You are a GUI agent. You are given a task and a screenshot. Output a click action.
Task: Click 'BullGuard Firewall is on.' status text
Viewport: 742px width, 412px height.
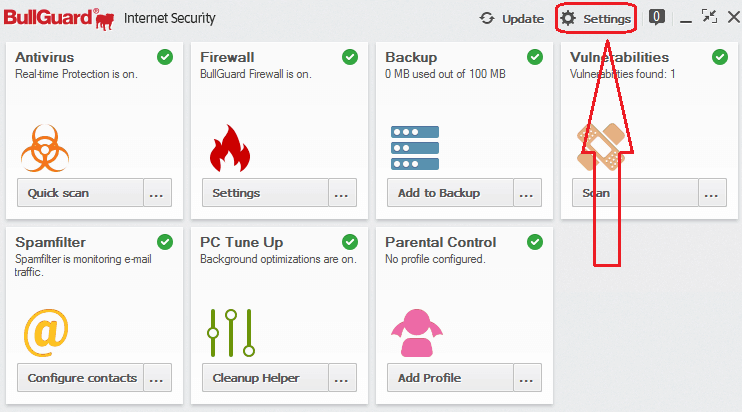256,74
